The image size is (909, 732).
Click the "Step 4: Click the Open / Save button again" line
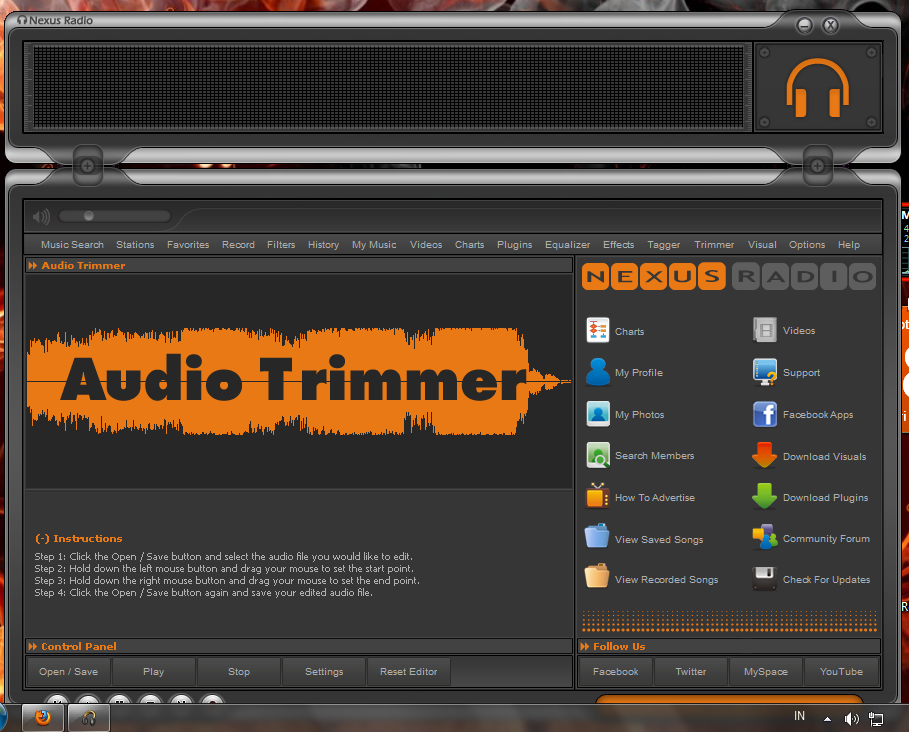203,593
